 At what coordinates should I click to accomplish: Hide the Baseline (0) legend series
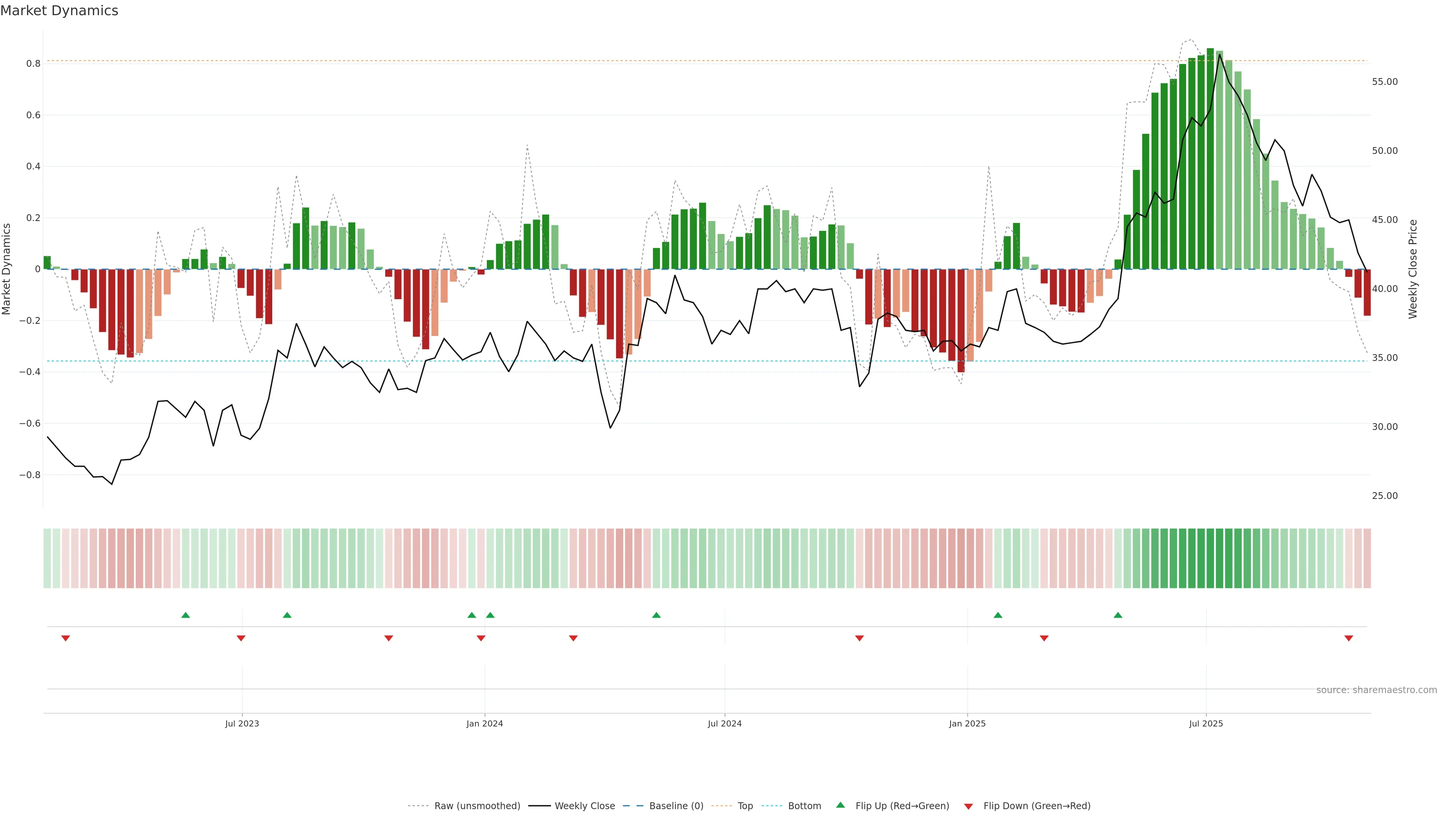tap(676, 806)
